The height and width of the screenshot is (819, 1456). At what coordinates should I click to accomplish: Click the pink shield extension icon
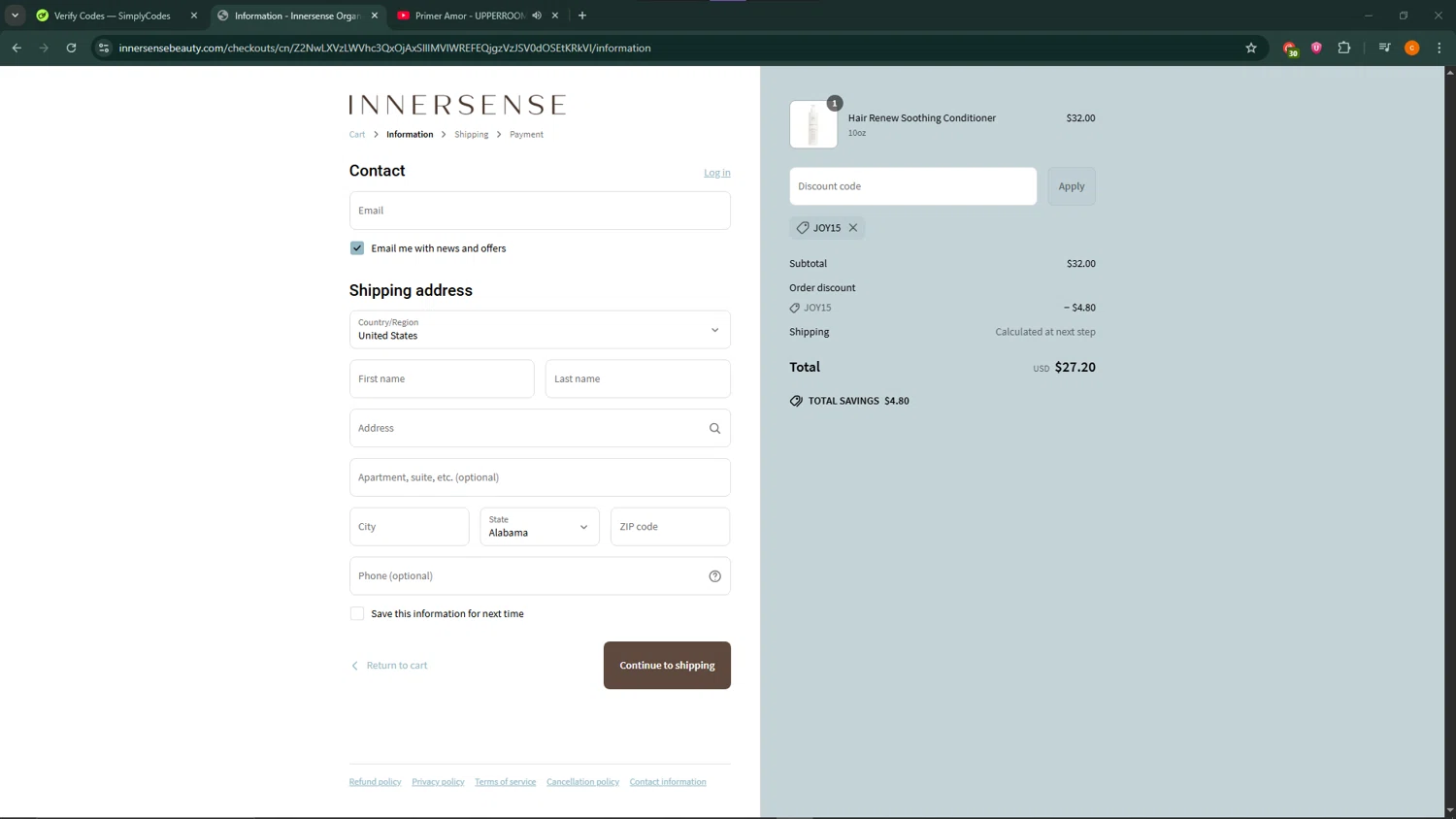tap(1316, 48)
